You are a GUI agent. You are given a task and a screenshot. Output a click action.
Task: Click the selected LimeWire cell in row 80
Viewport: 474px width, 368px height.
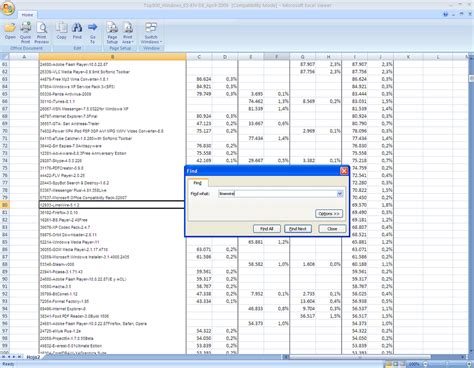point(112,205)
